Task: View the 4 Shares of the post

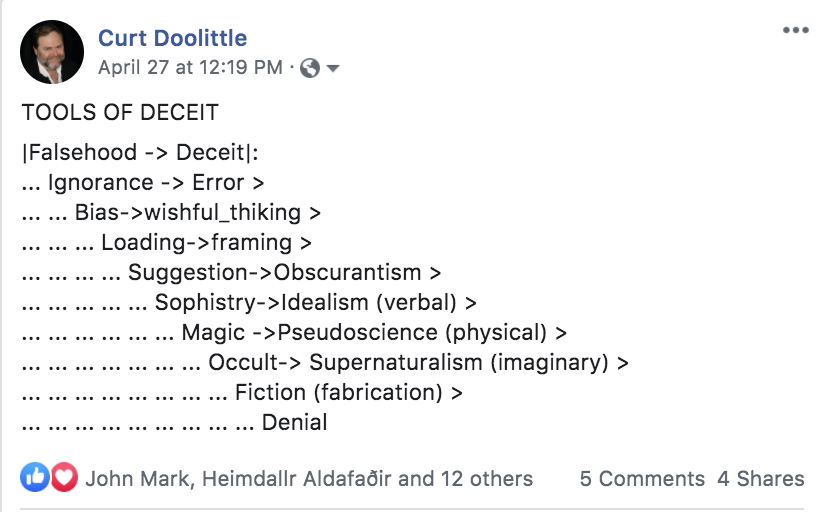Action: tap(760, 479)
